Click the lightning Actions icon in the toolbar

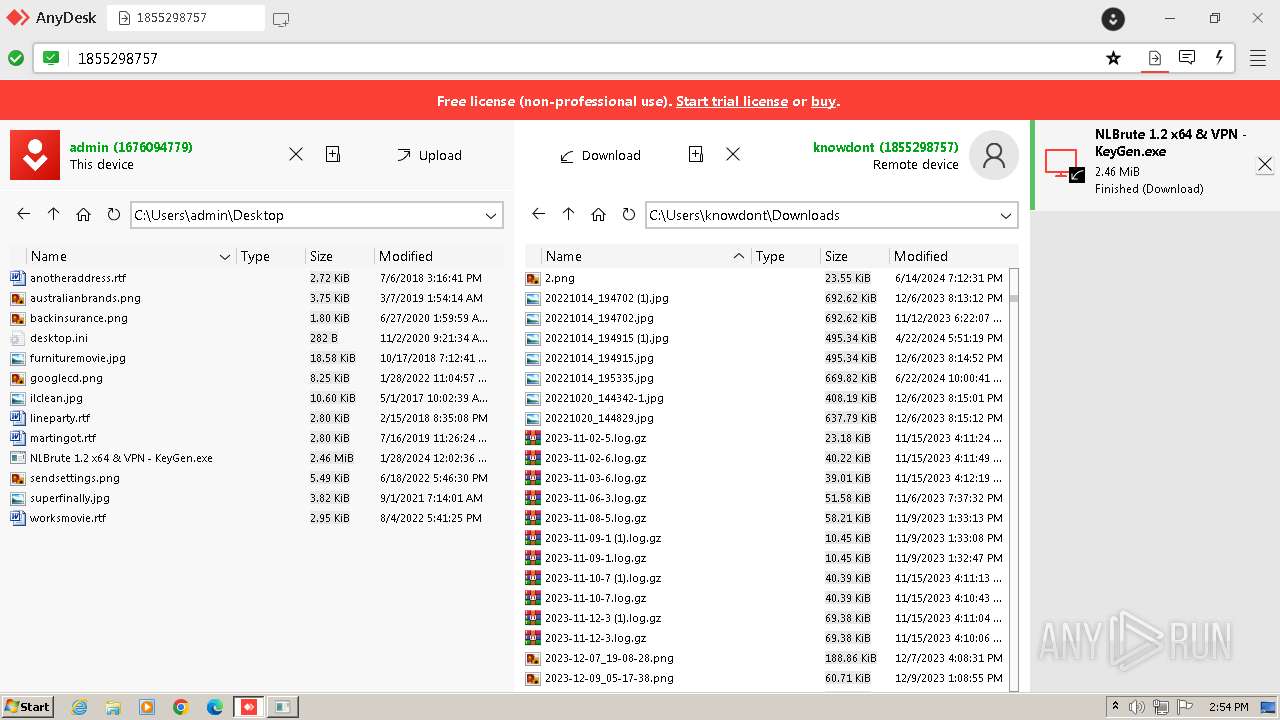[x=1219, y=58]
